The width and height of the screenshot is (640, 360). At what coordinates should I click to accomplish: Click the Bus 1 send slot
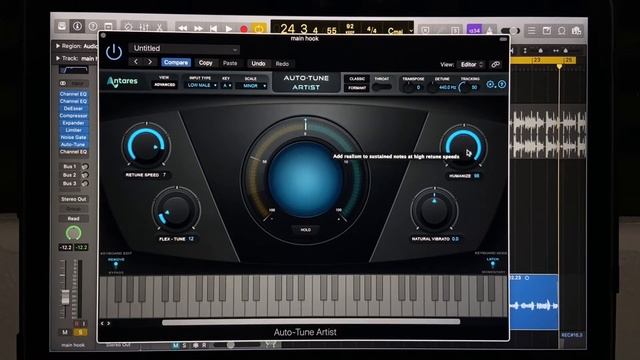tap(69, 167)
